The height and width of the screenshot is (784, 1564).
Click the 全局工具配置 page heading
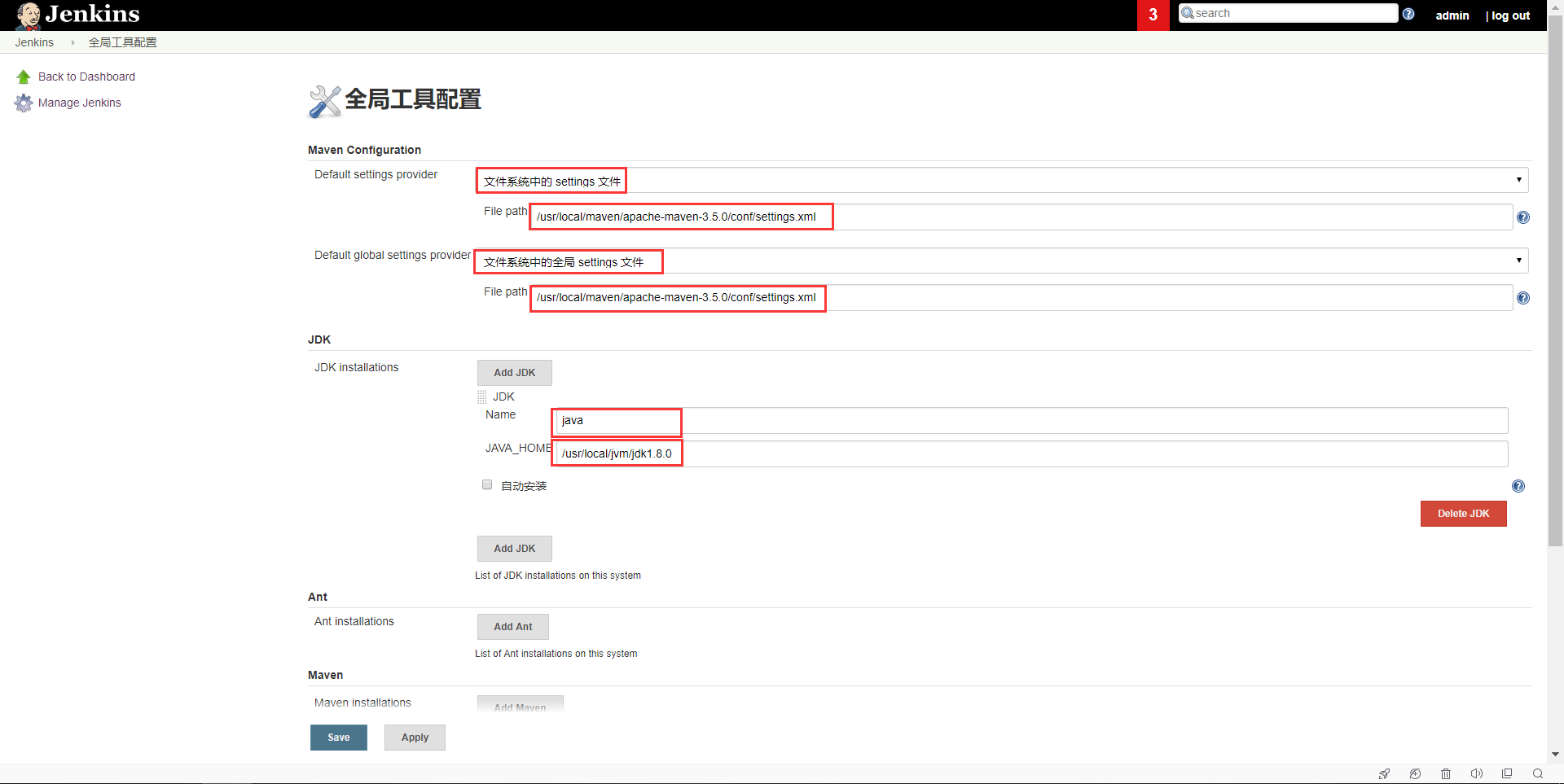click(x=413, y=99)
